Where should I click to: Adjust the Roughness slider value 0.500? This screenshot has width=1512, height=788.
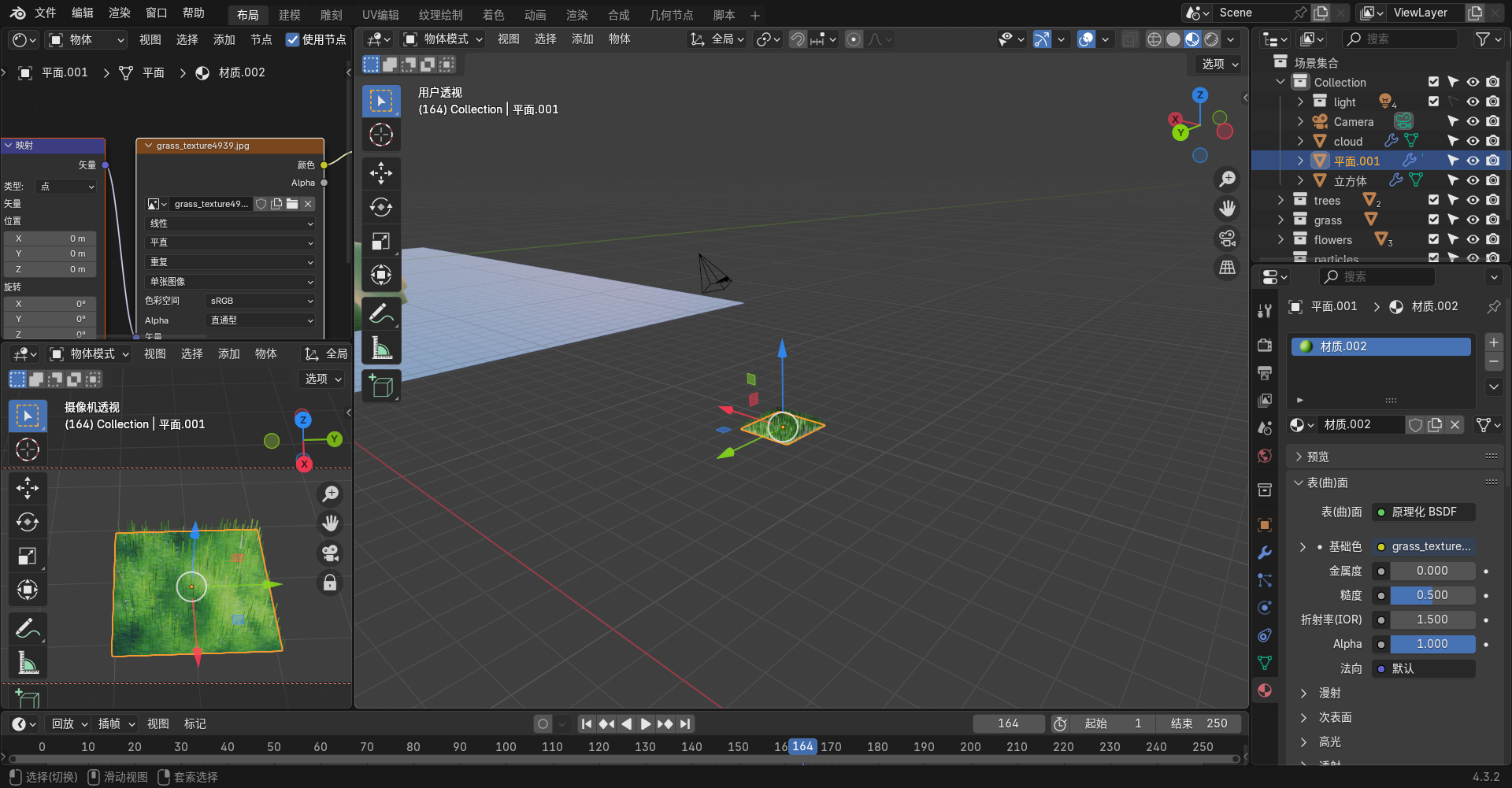(x=1432, y=595)
